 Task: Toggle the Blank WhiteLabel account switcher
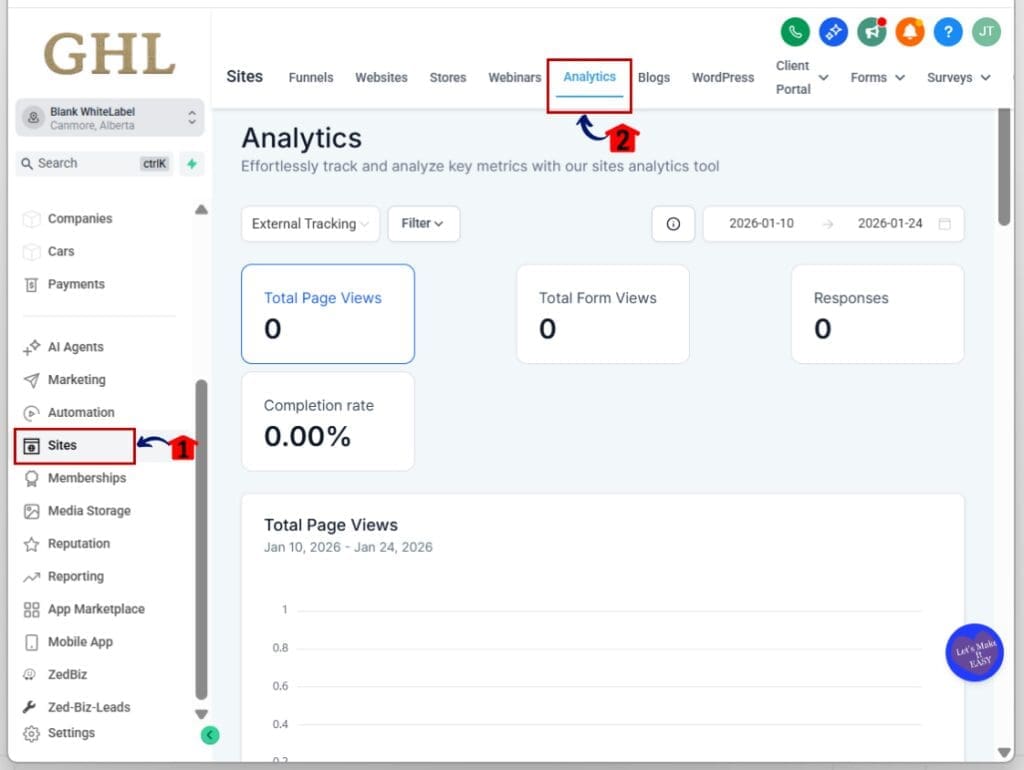(110, 119)
